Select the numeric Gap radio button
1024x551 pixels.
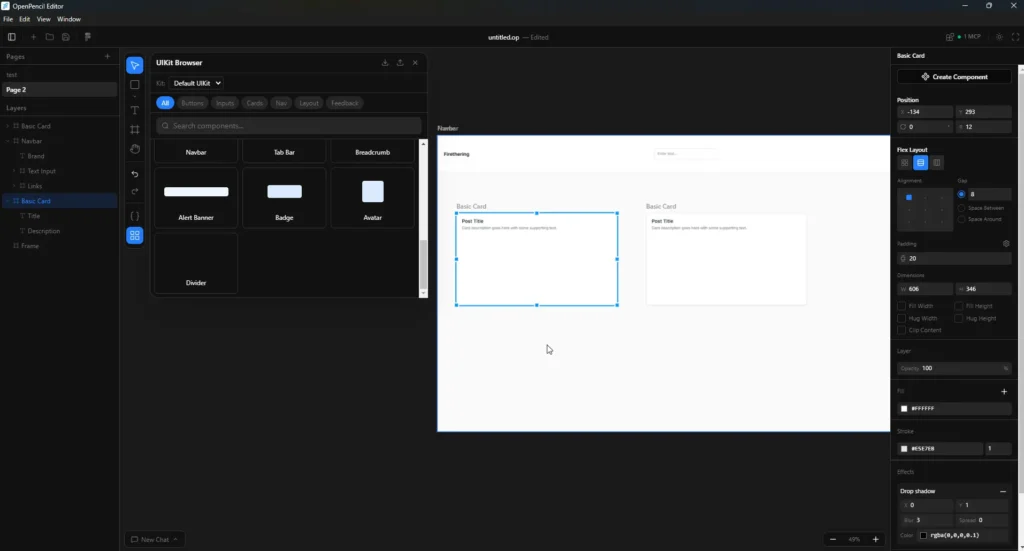coord(961,194)
